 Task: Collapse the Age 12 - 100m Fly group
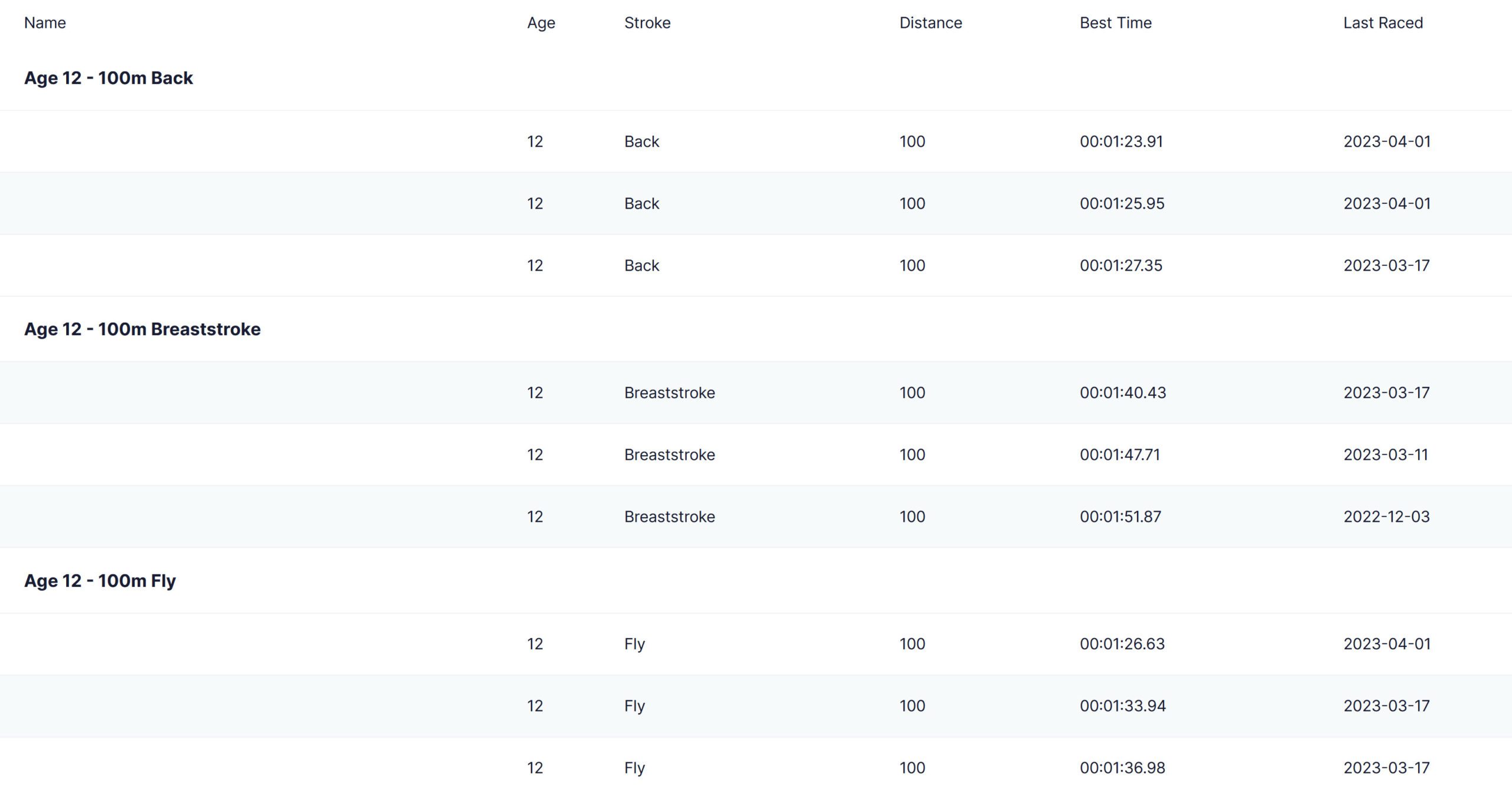point(100,581)
